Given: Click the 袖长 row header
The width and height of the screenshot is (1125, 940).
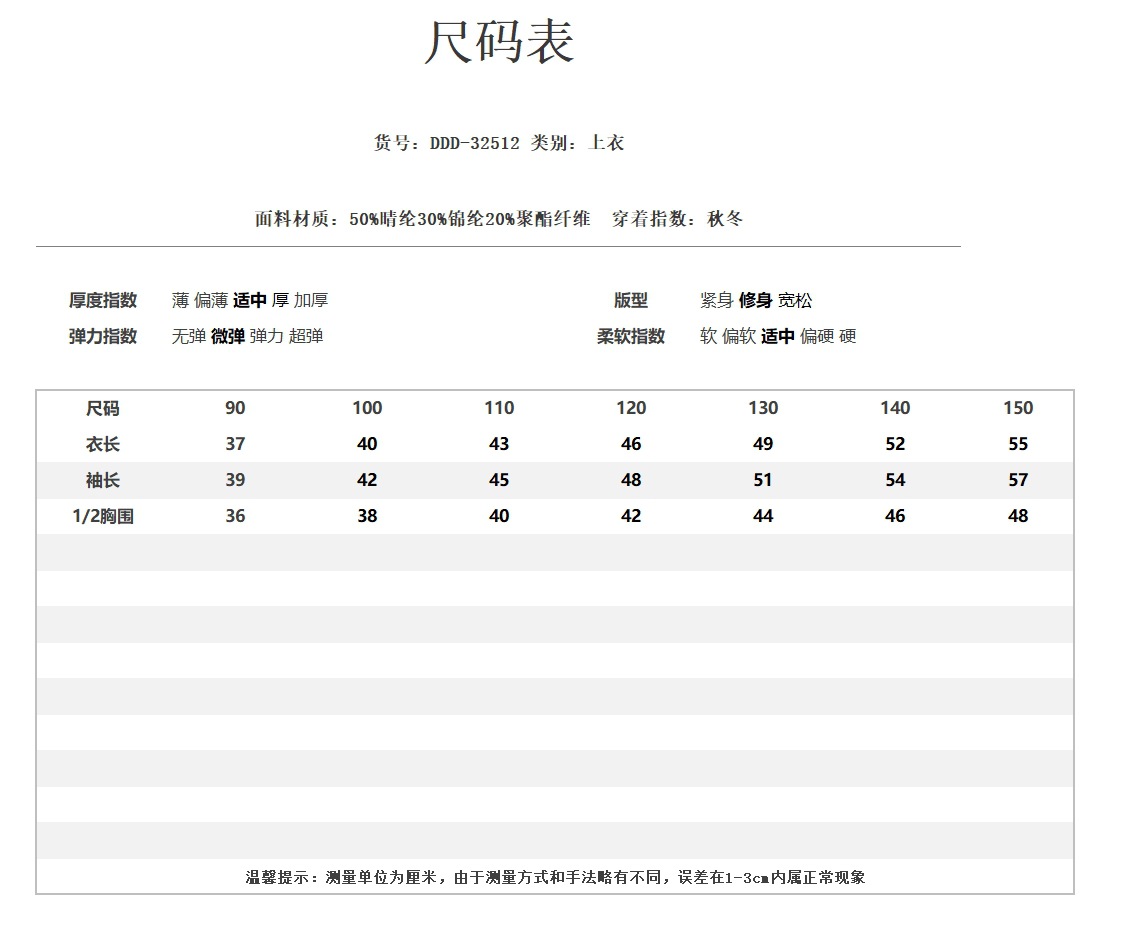Looking at the screenshot, I should pyautogui.click(x=103, y=480).
